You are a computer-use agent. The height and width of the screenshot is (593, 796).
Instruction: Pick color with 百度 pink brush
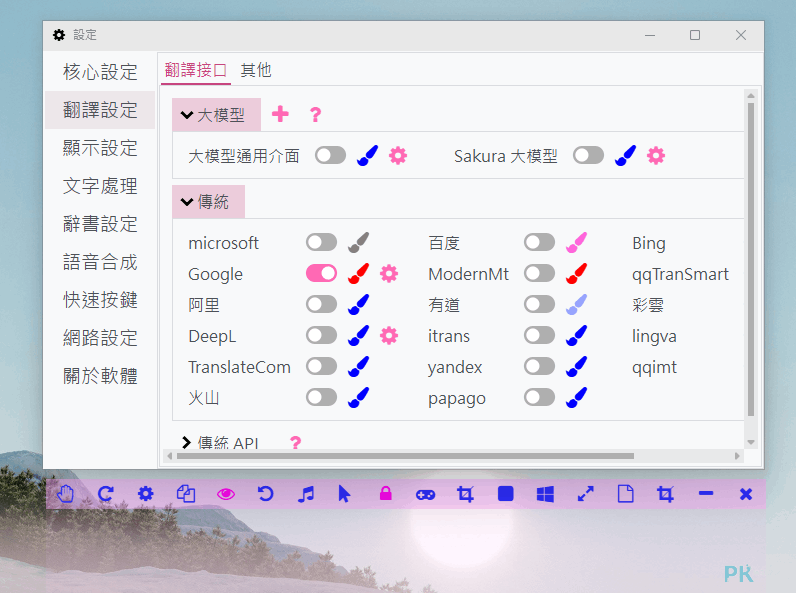(577, 242)
